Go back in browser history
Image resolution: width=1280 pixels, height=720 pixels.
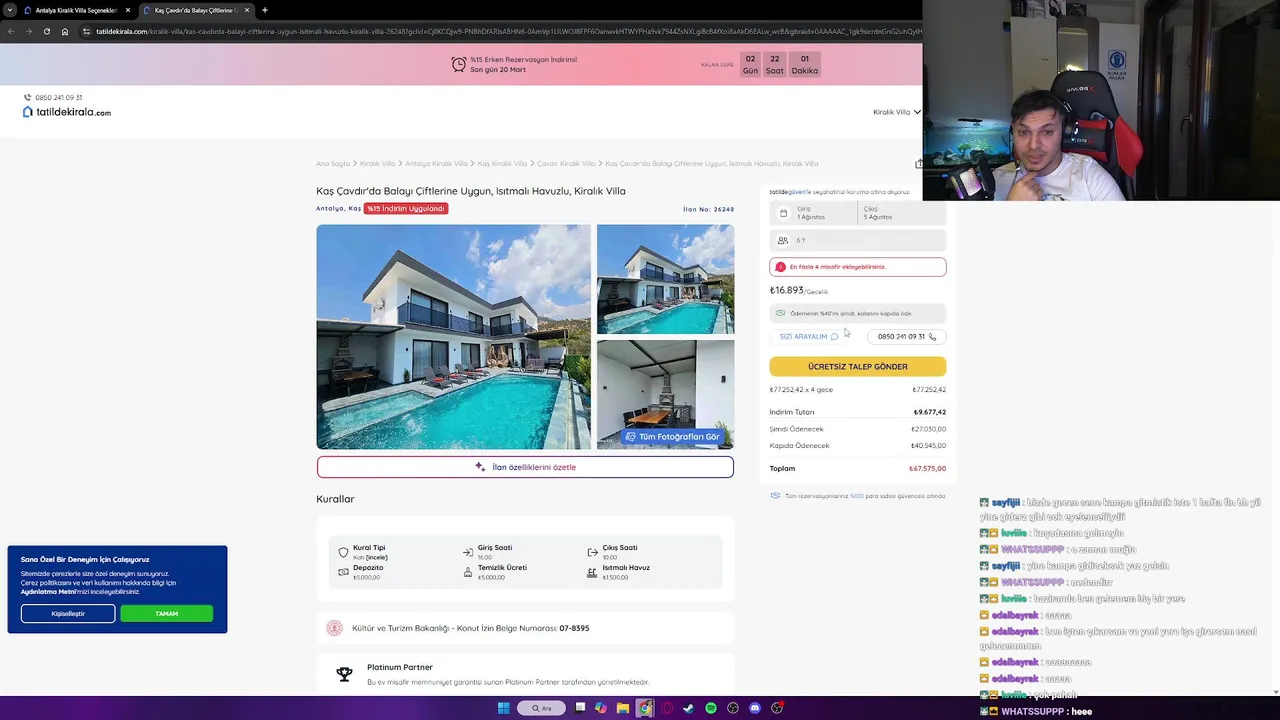11,31
